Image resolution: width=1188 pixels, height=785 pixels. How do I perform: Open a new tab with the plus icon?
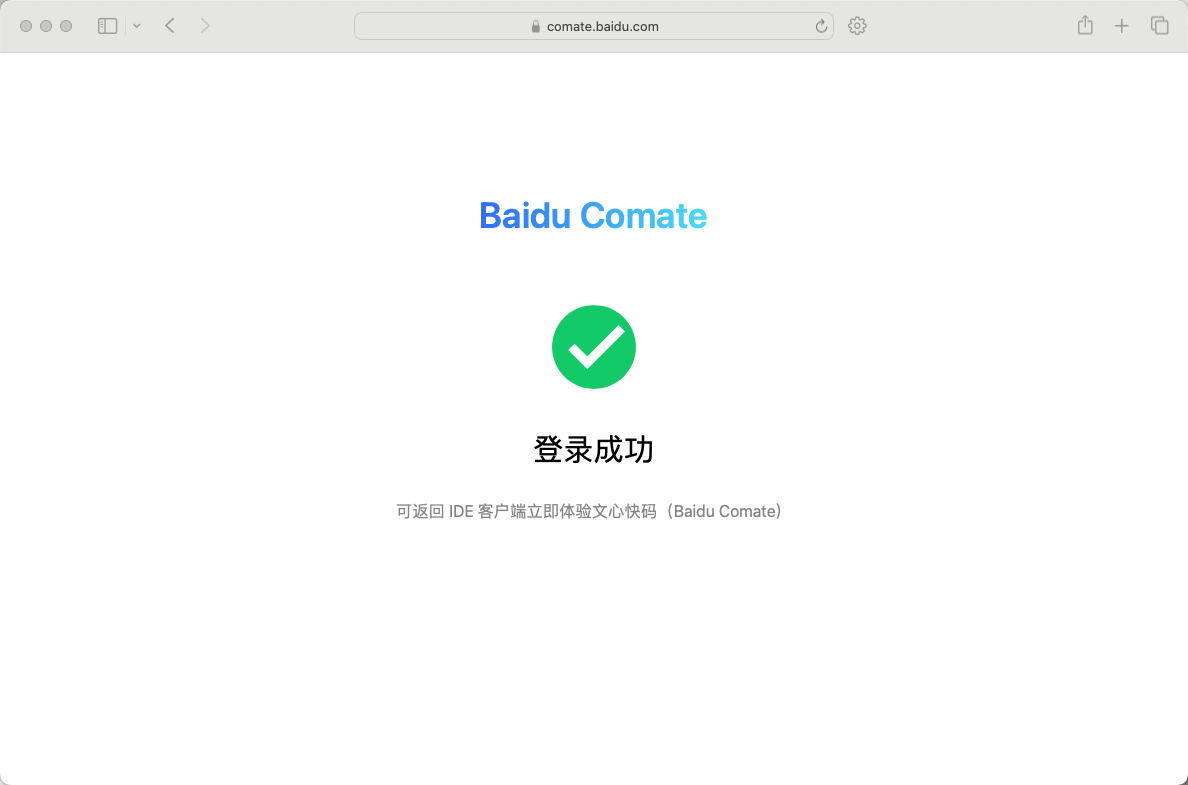(1121, 26)
